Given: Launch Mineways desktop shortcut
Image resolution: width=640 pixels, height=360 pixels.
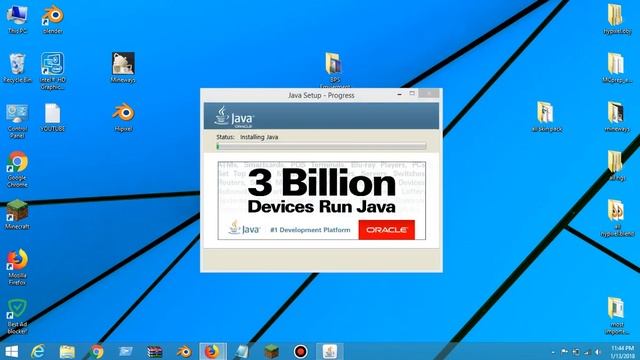Looking at the screenshot, I should pos(123,68).
